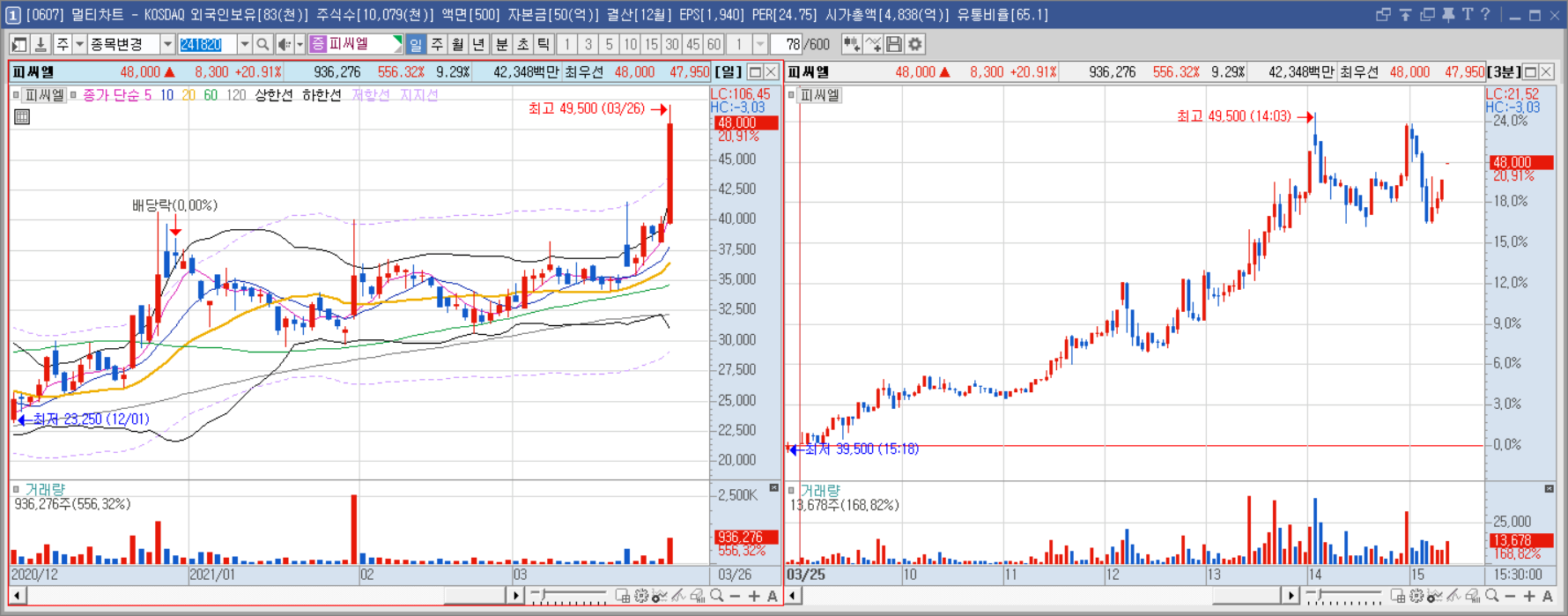The image size is (1568, 616).
Task: Click the stock search magnifier icon
Action: (x=263, y=44)
